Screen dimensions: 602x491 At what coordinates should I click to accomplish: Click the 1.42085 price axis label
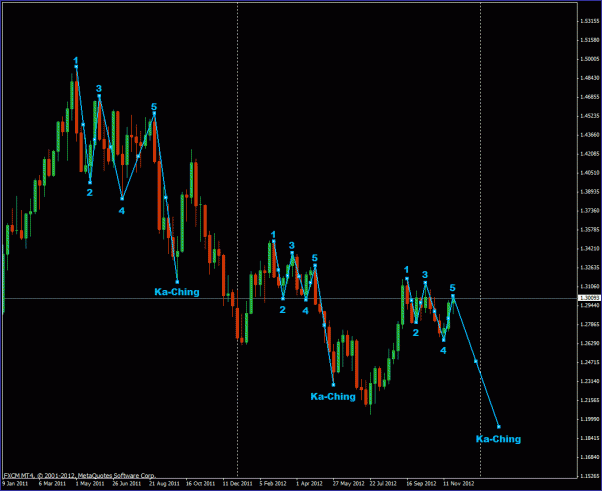tap(590, 154)
